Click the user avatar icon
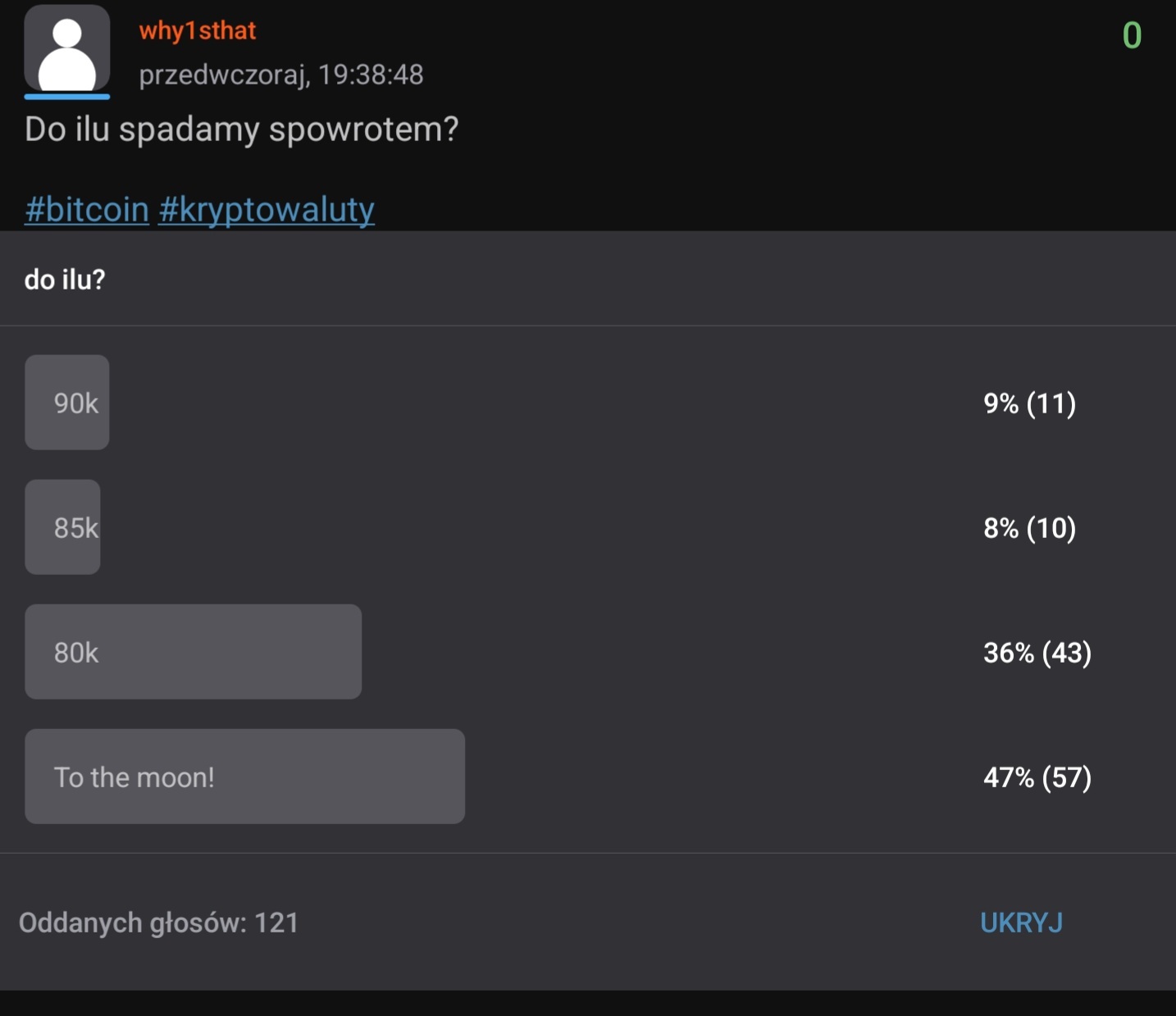The image size is (1176, 1016). click(x=66, y=49)
